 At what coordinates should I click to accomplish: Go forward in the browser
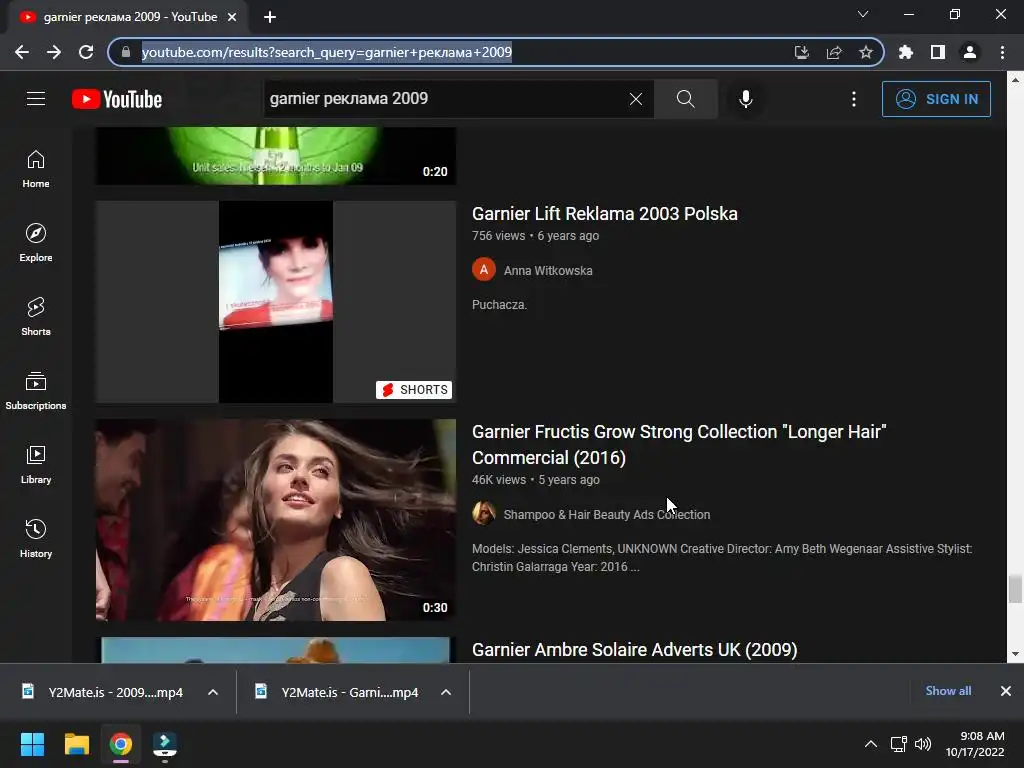(x=54, y=52)
